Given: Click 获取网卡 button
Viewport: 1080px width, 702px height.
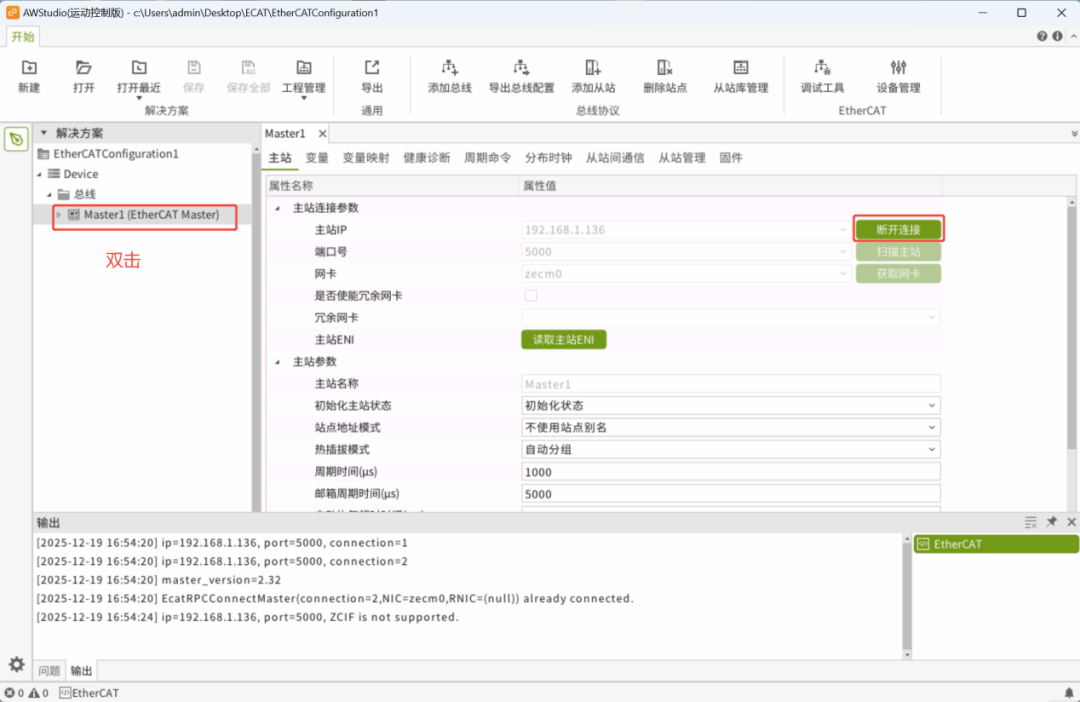Looking at the screenshot, I should tap(898, 273).
